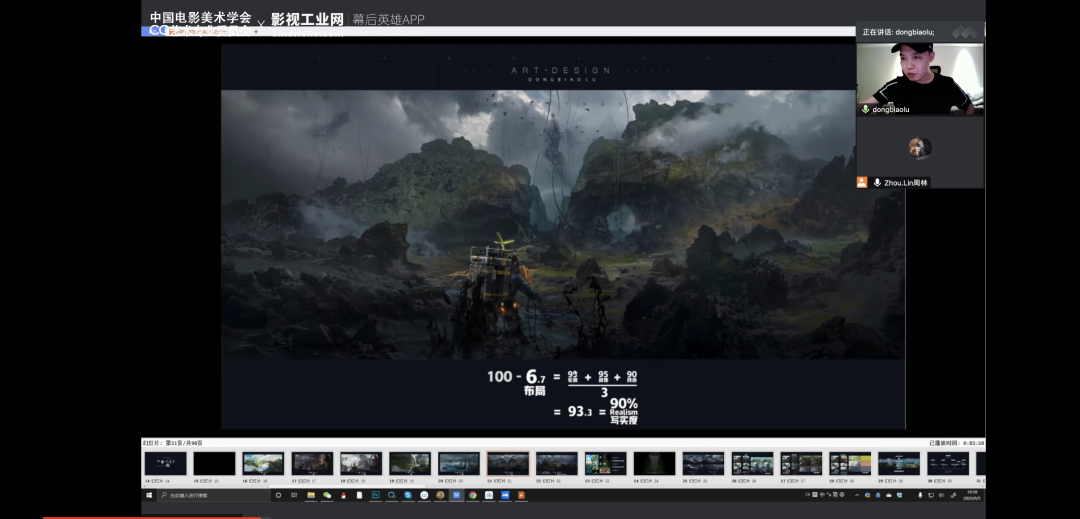The width and height of the screenshot is (1080, 519).
Task: Click the red video progress bar
Action: tap(150, 517)
